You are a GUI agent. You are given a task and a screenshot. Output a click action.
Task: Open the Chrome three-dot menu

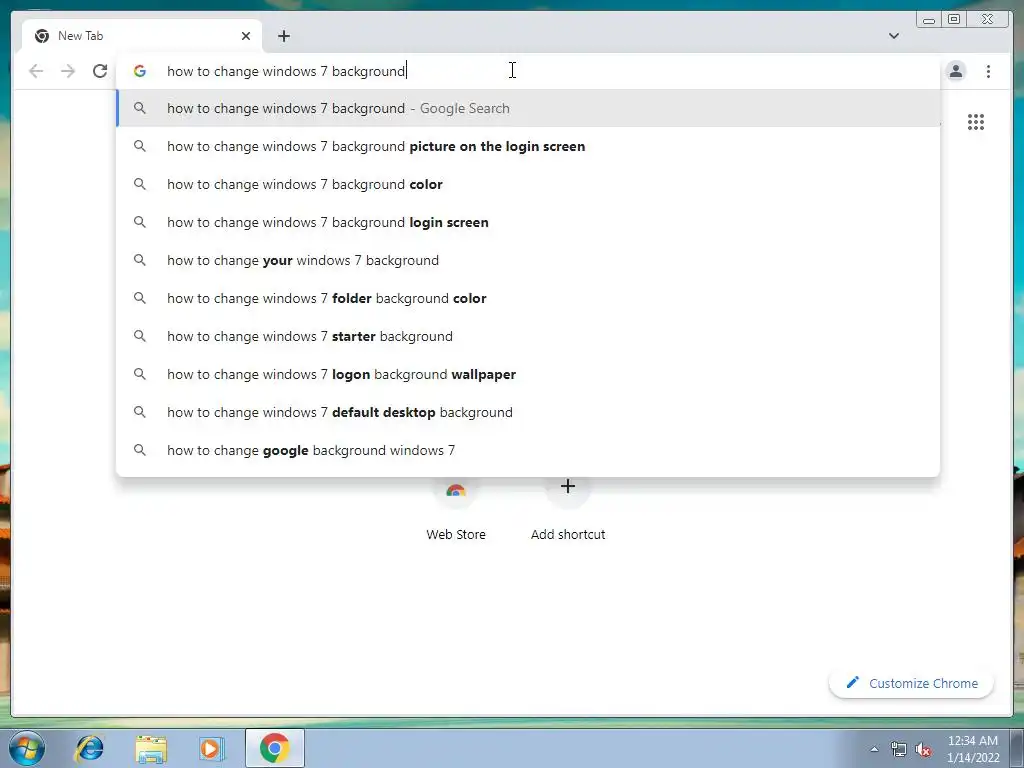pos(988,71)
